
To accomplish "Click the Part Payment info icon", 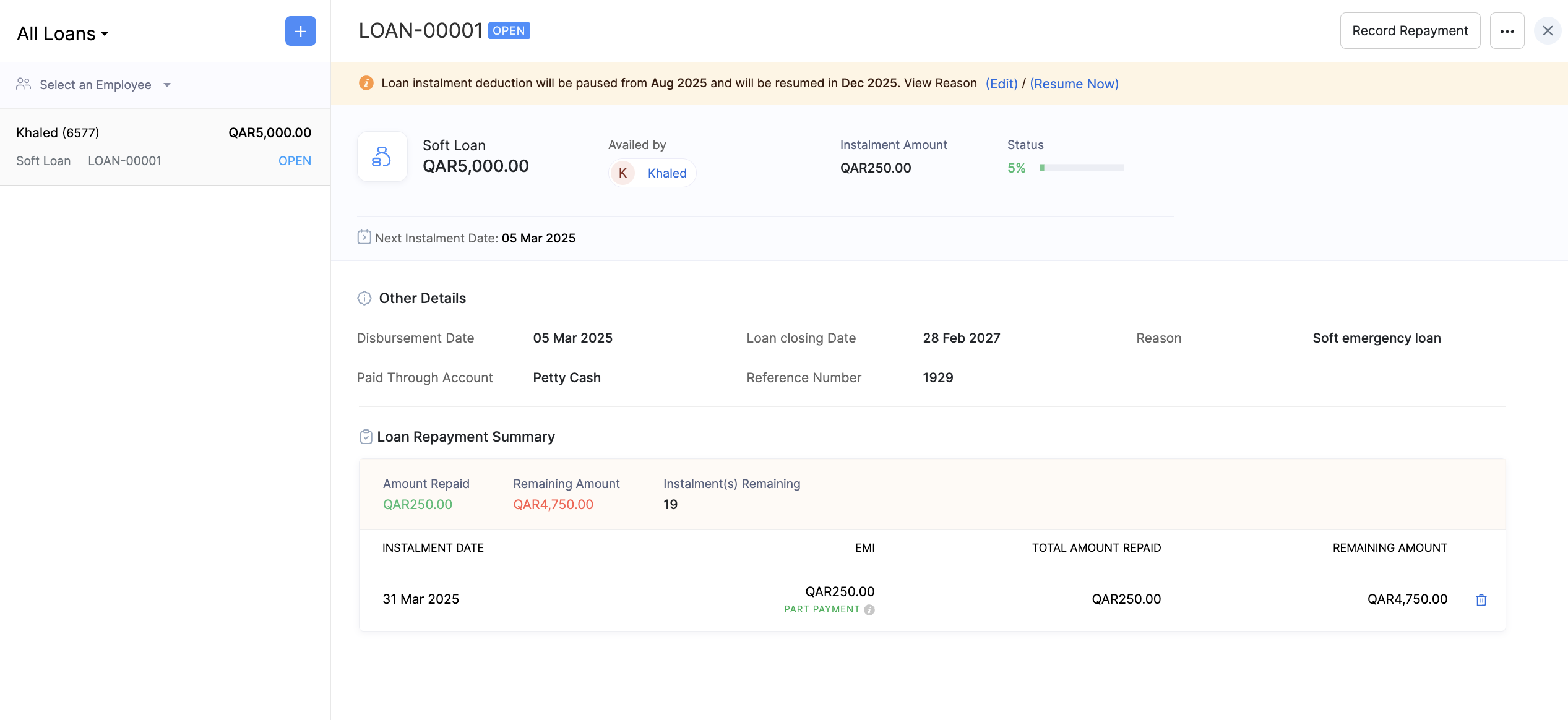I will coord(869,610).
